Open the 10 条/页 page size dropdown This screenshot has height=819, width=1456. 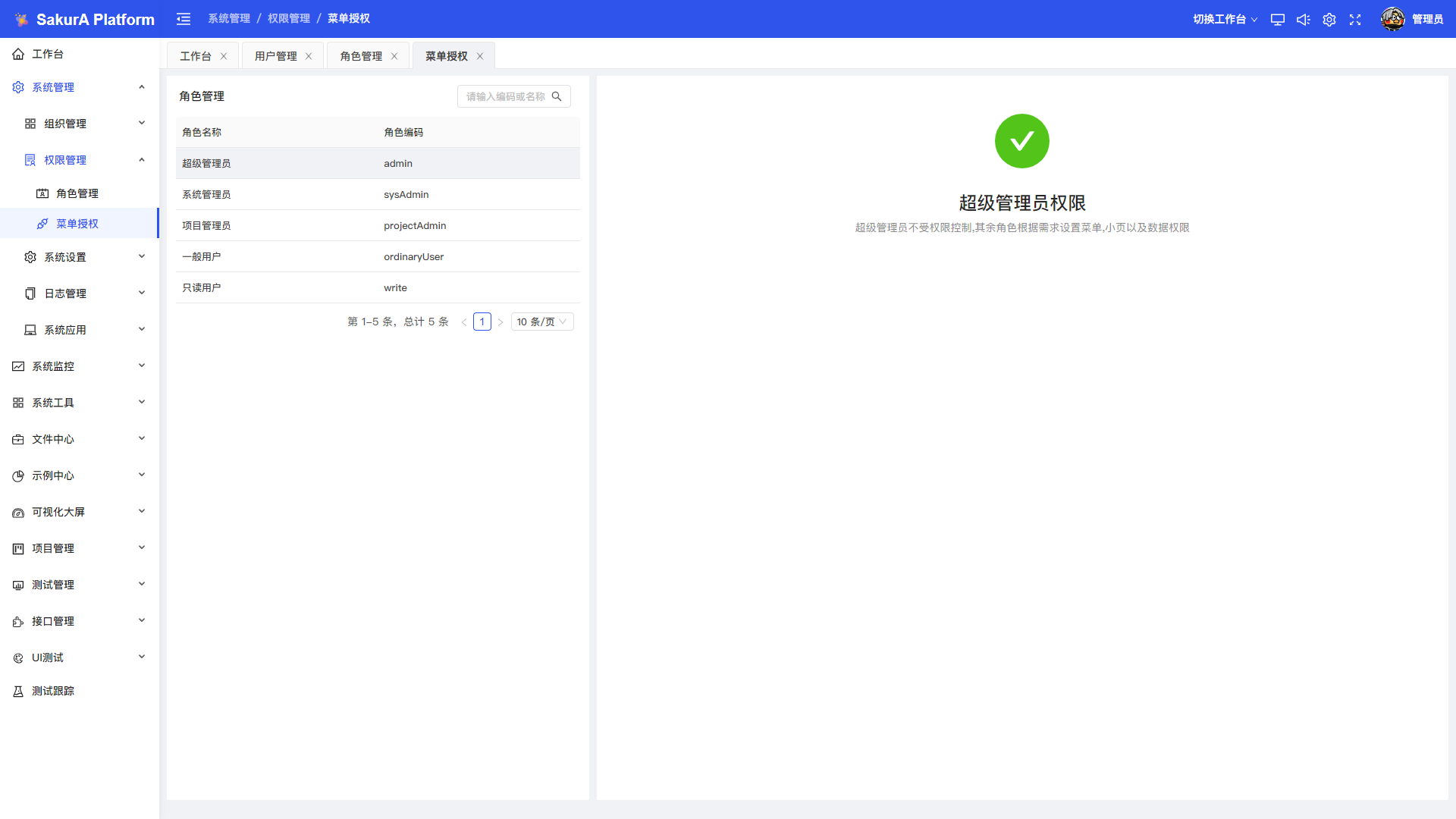[x=541, y=322]
